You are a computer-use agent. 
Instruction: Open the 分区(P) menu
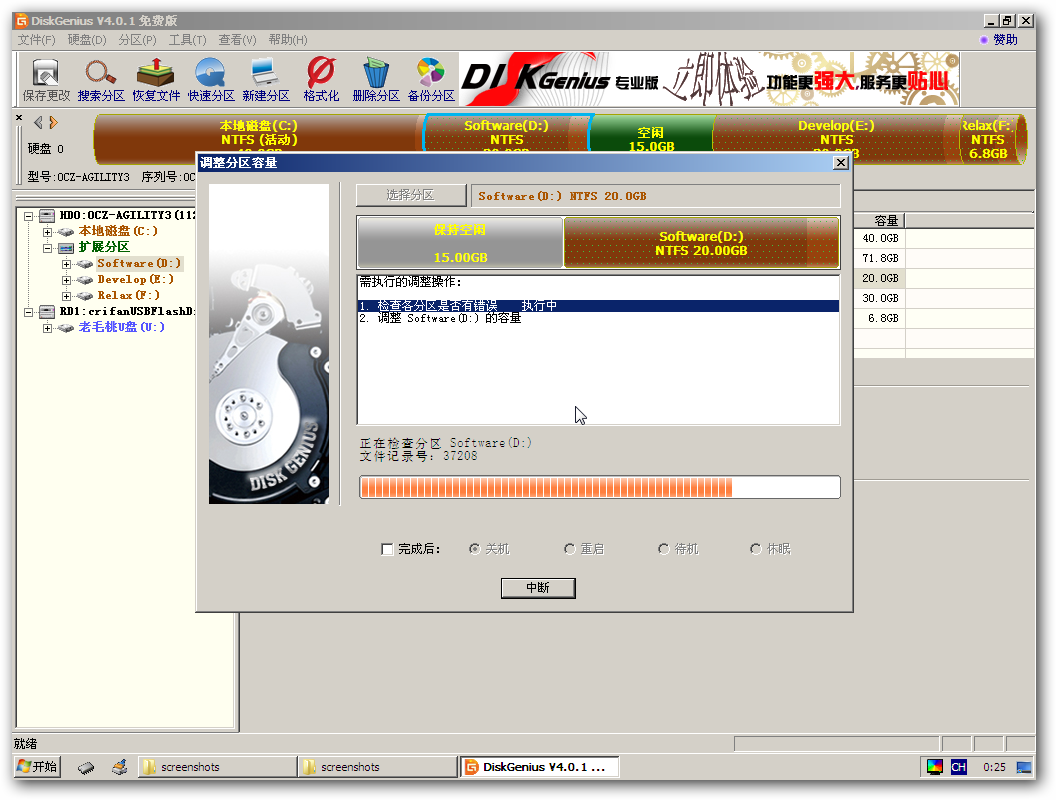pos(137,40)
